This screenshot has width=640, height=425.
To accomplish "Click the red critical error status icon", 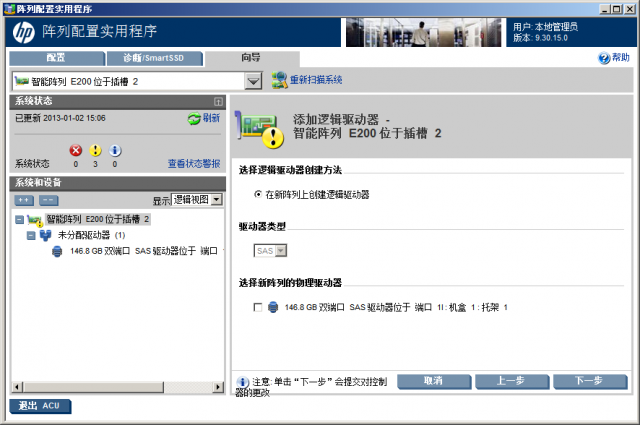I will 76,151.
